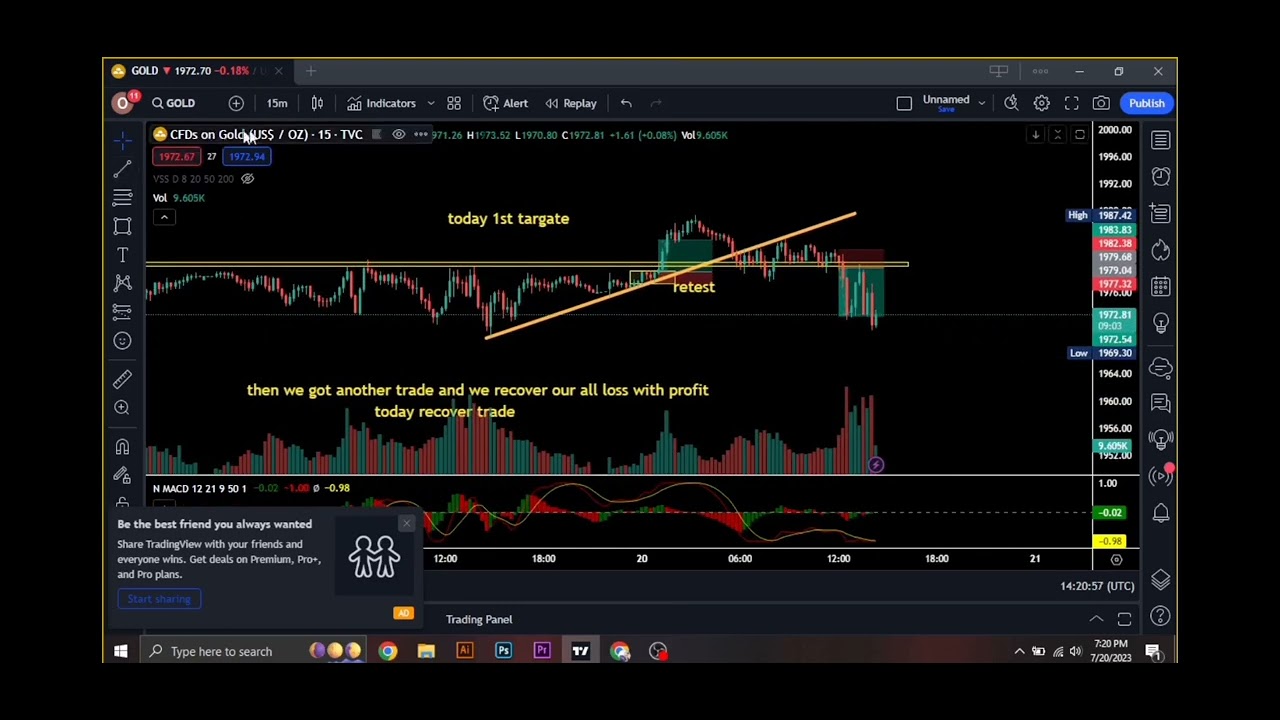This screenshot has width=1280, height=720.
Task: Select the crosshair cursor tool
Action: pyautogui.click(x=122, y=141)
